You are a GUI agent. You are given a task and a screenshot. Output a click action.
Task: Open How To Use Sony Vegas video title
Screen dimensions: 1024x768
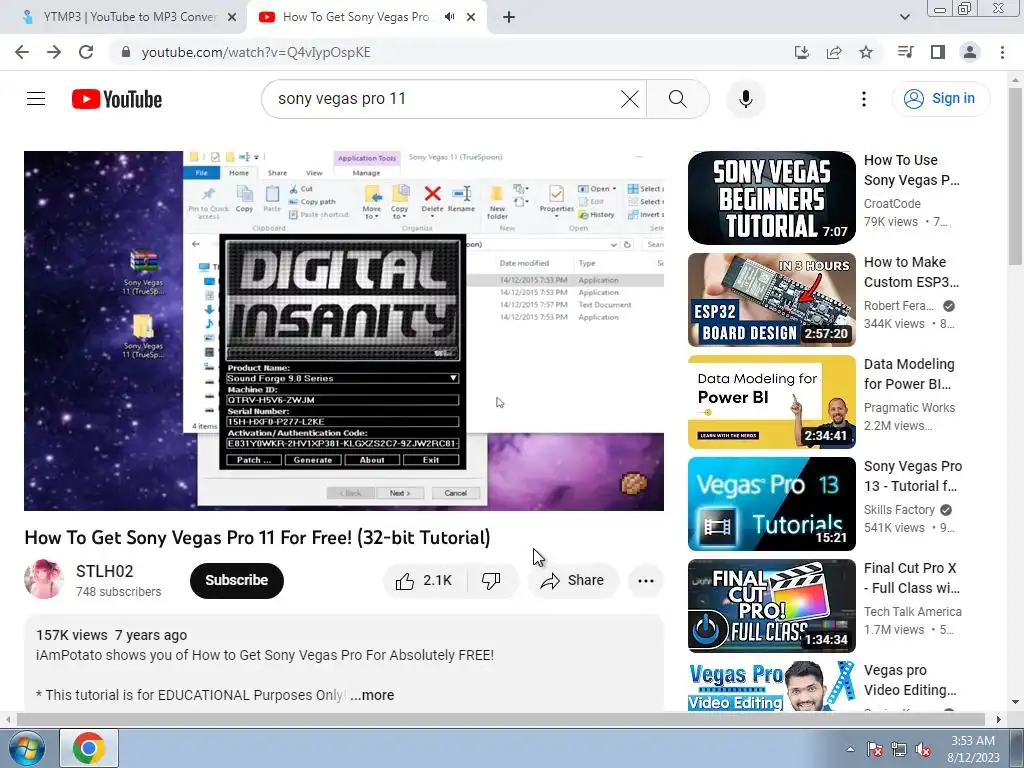tap(912, 170)
